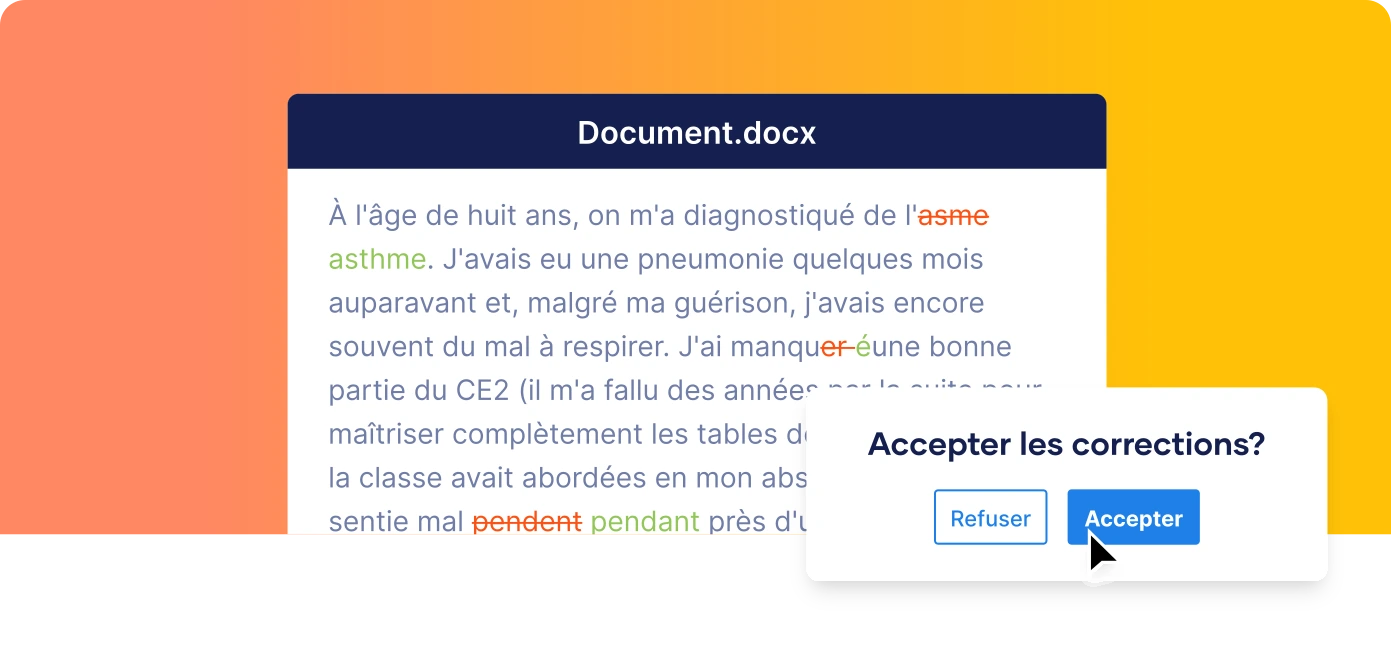
Task: Click the Refuser button
Action: point(990,517)
